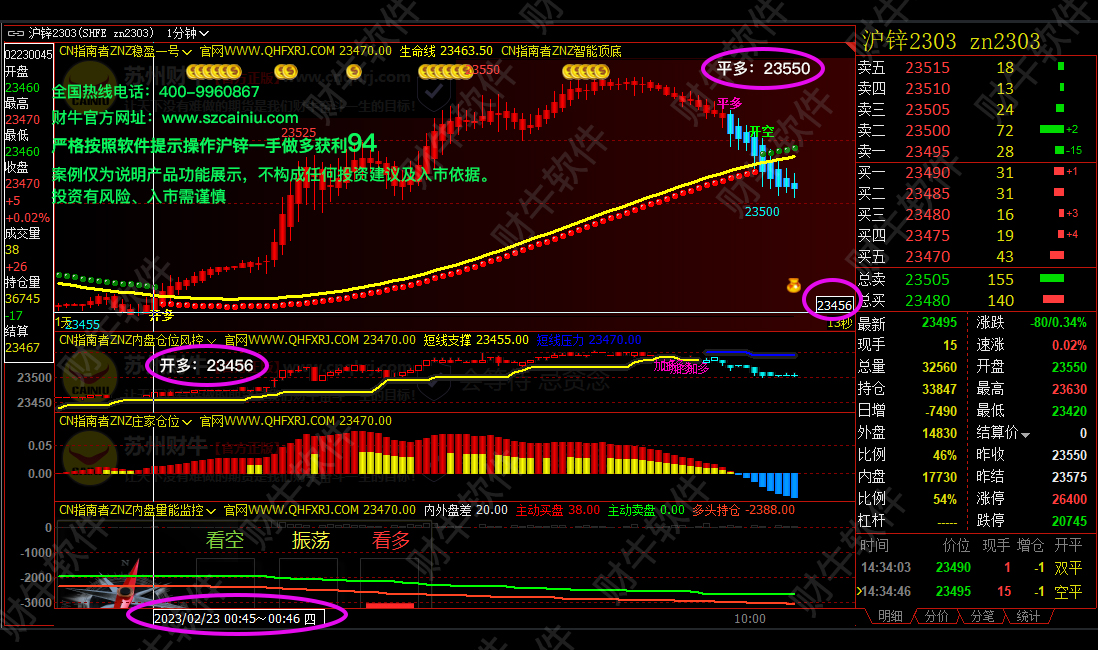Click the 短线支撑 23455.00 value
The height and width of the screenshot is (650, 1098).
pos(476,340)
